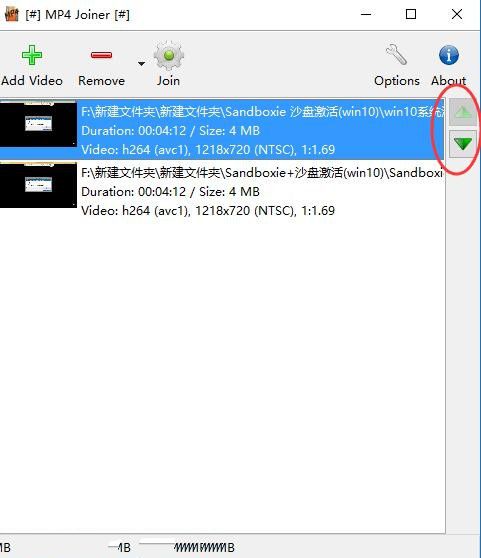Start joining with the gear Join icon
481x558 pixels.
tap(169, 56)
